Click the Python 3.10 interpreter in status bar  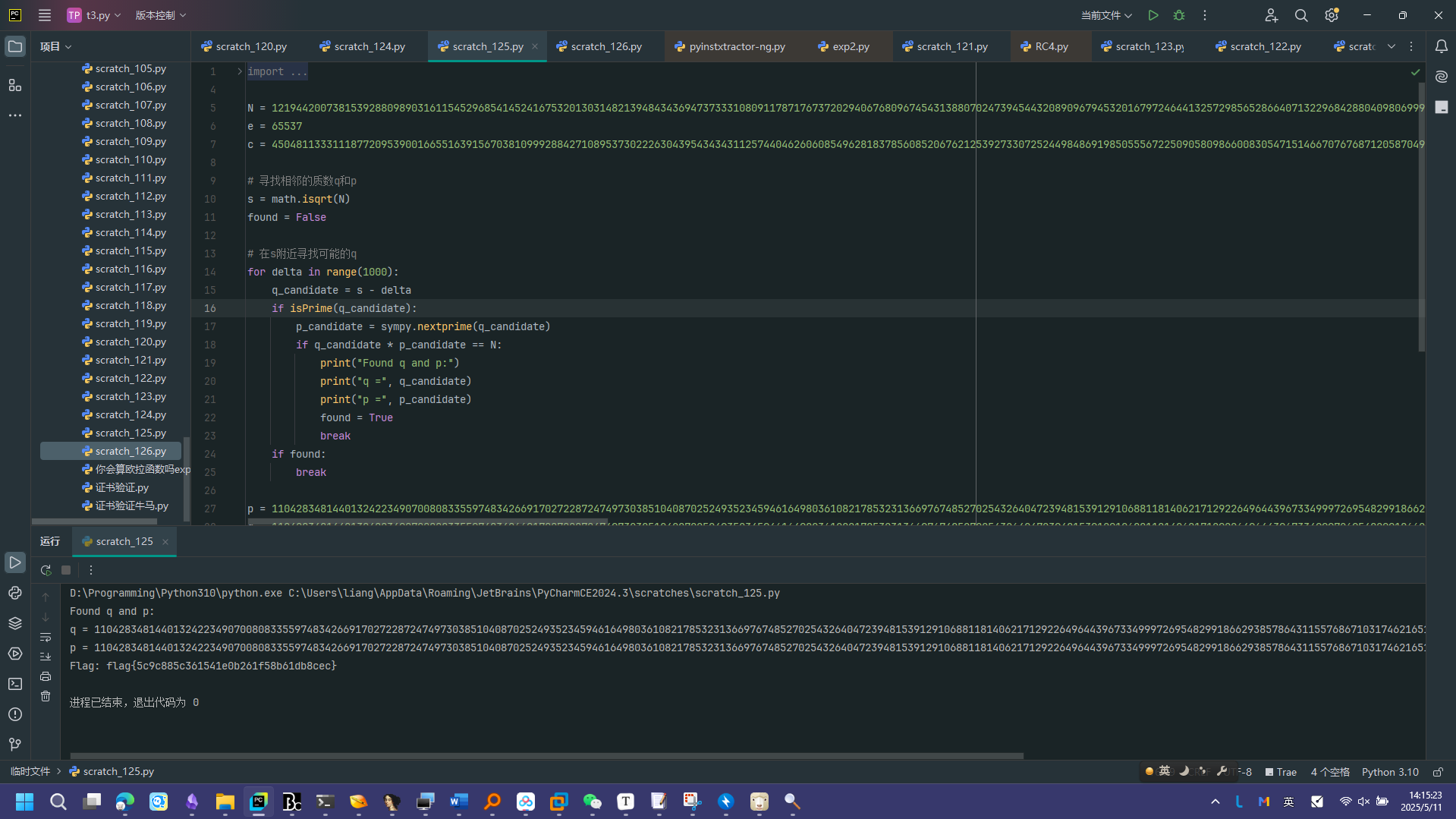(1389, 772)
